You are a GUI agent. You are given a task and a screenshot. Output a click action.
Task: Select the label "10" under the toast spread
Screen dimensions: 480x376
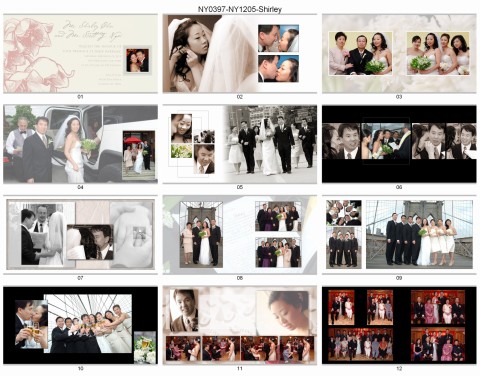coord(80,369)
